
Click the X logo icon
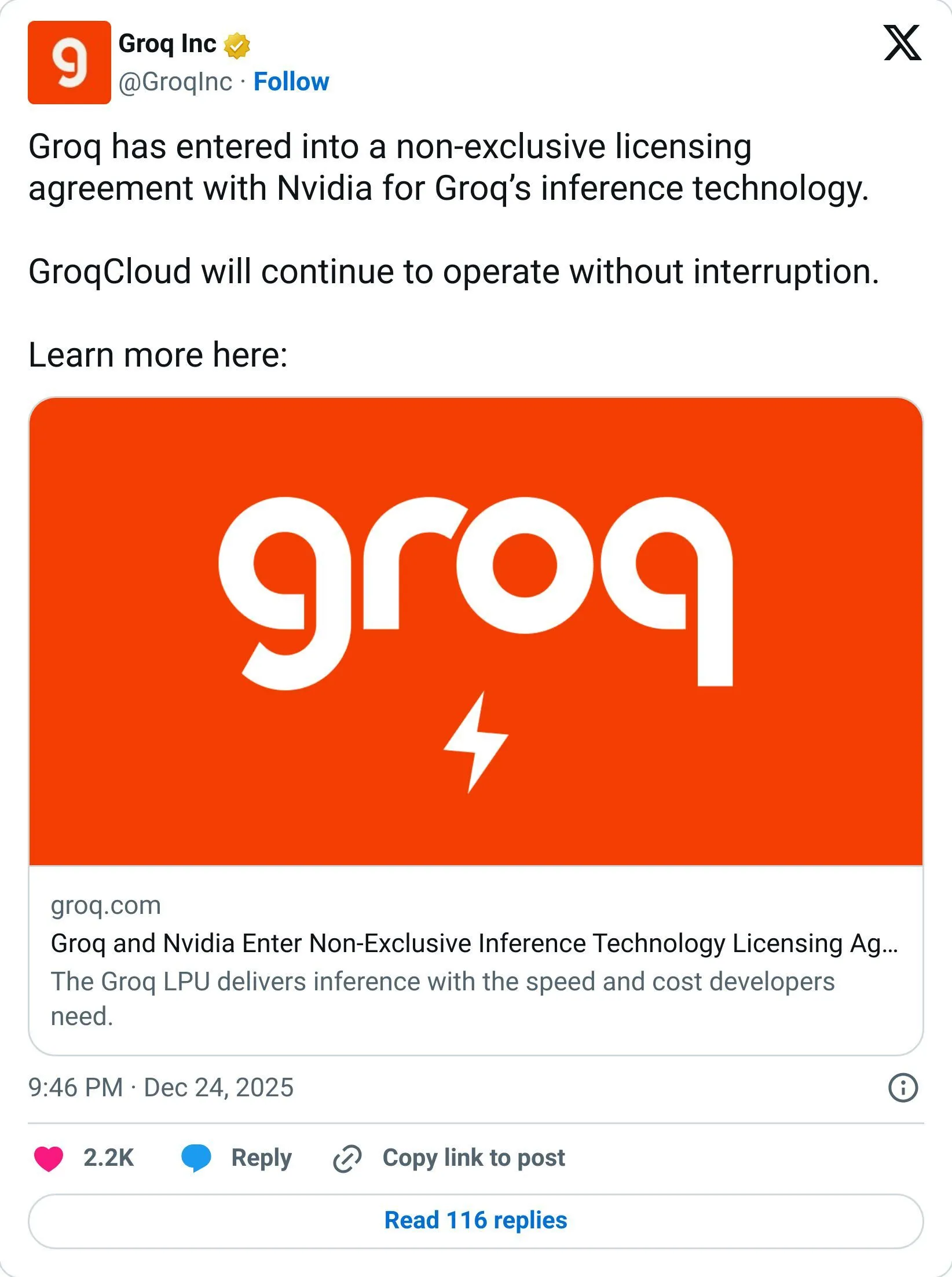(x=902, y=43)
